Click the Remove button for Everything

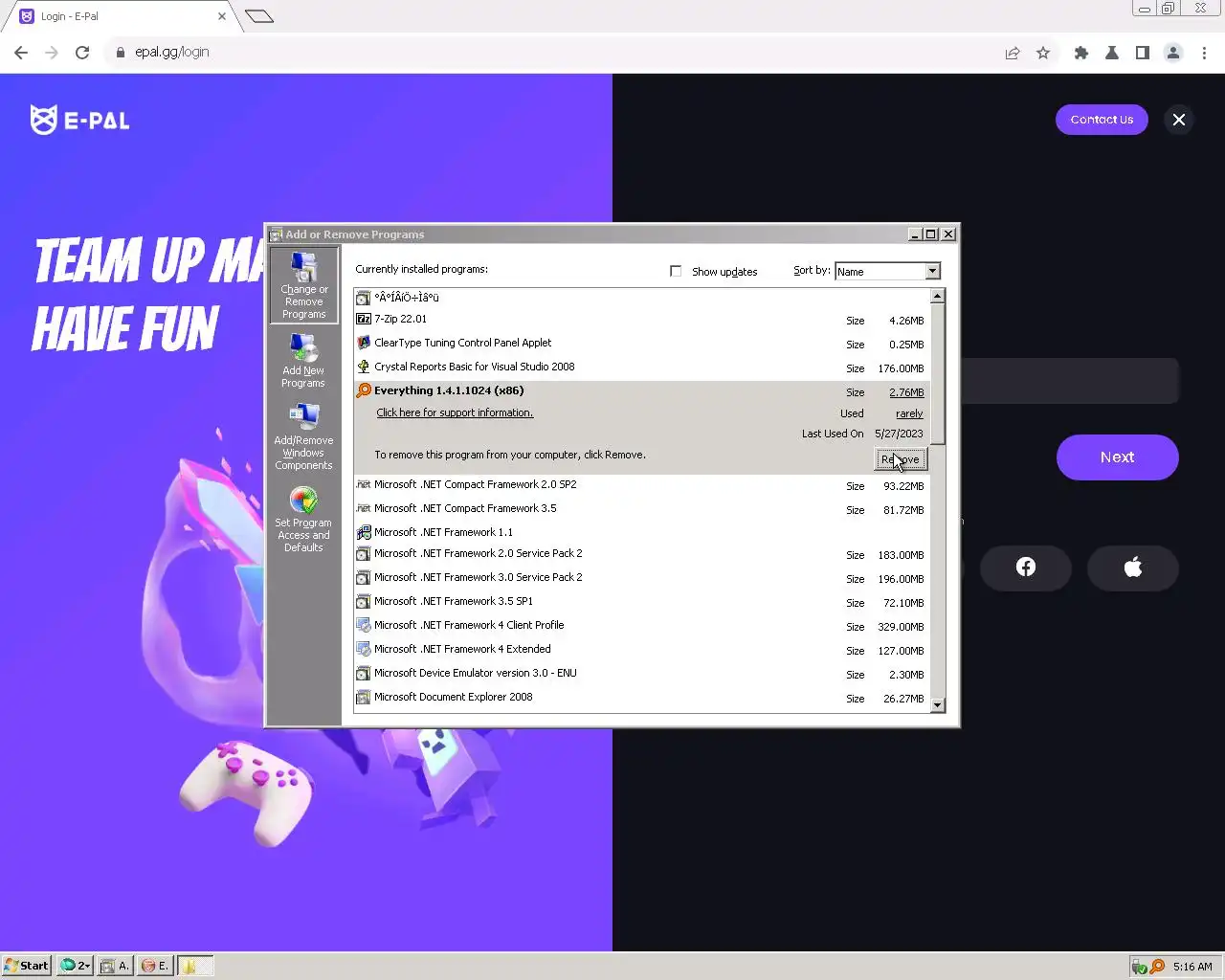900,459
